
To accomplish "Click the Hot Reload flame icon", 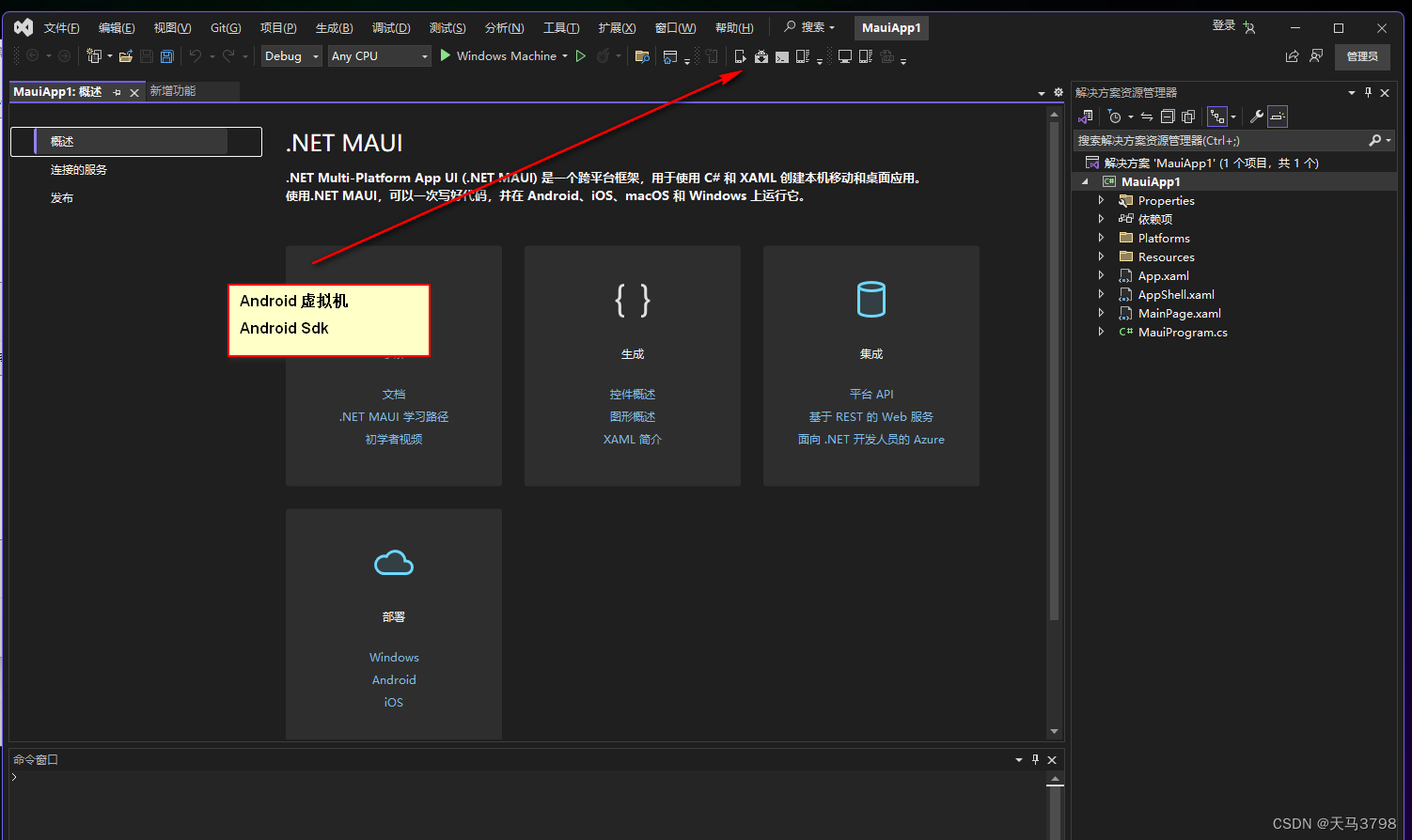I will pyautogui.click(x=603, y=56).
